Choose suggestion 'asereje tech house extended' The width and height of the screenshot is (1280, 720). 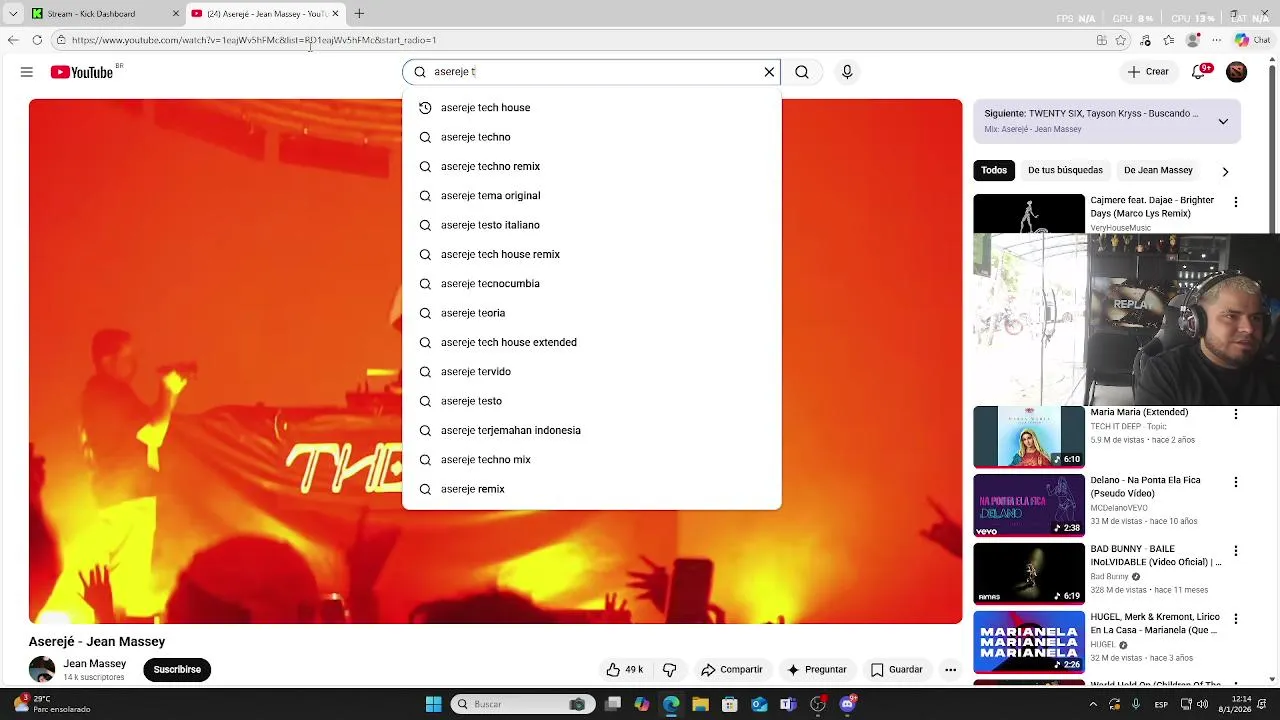[x=591, y=342]
